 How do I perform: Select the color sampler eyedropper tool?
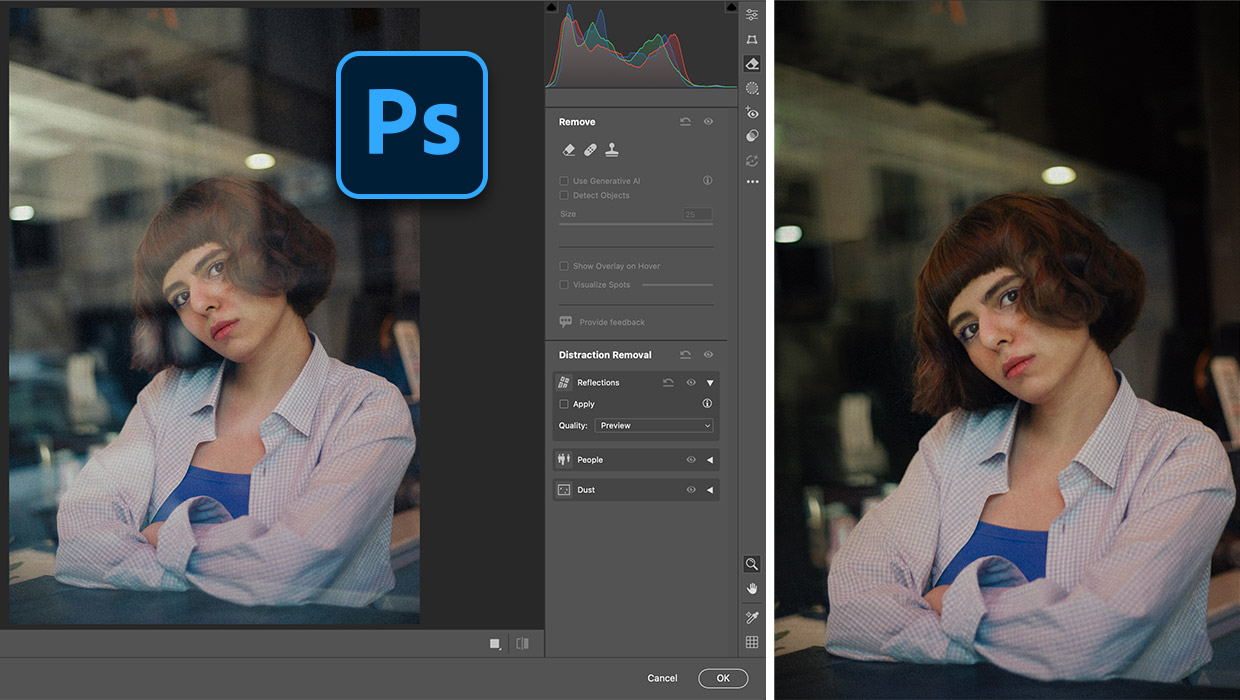pyautogui.click(x=752, y=617)
